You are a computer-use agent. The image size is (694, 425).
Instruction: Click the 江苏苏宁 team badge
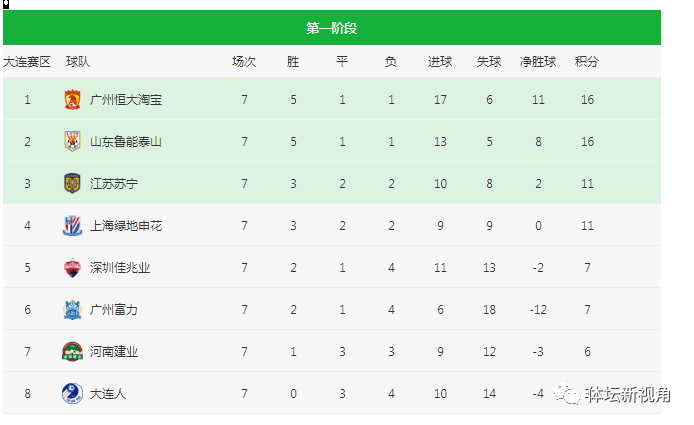click(72, 183)
